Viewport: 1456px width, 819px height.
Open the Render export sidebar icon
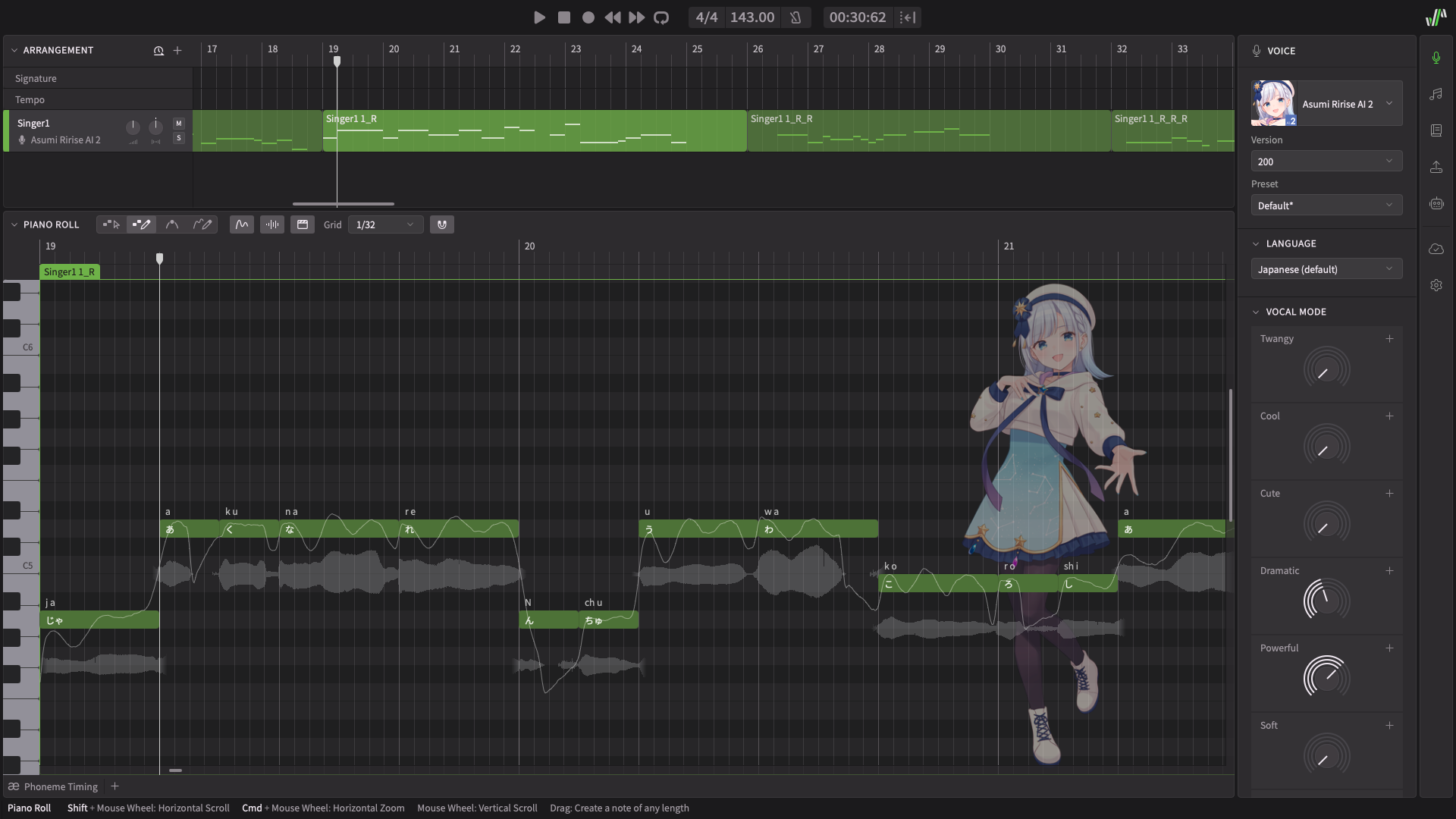[x=1436, y=167]
